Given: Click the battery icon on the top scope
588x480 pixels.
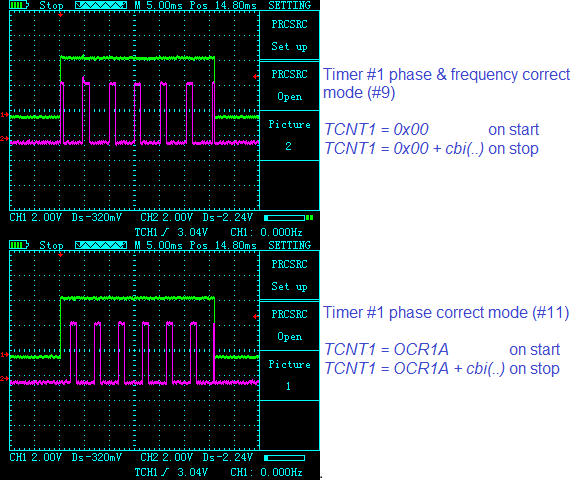Looking at the screenshot, I should 19,5.
